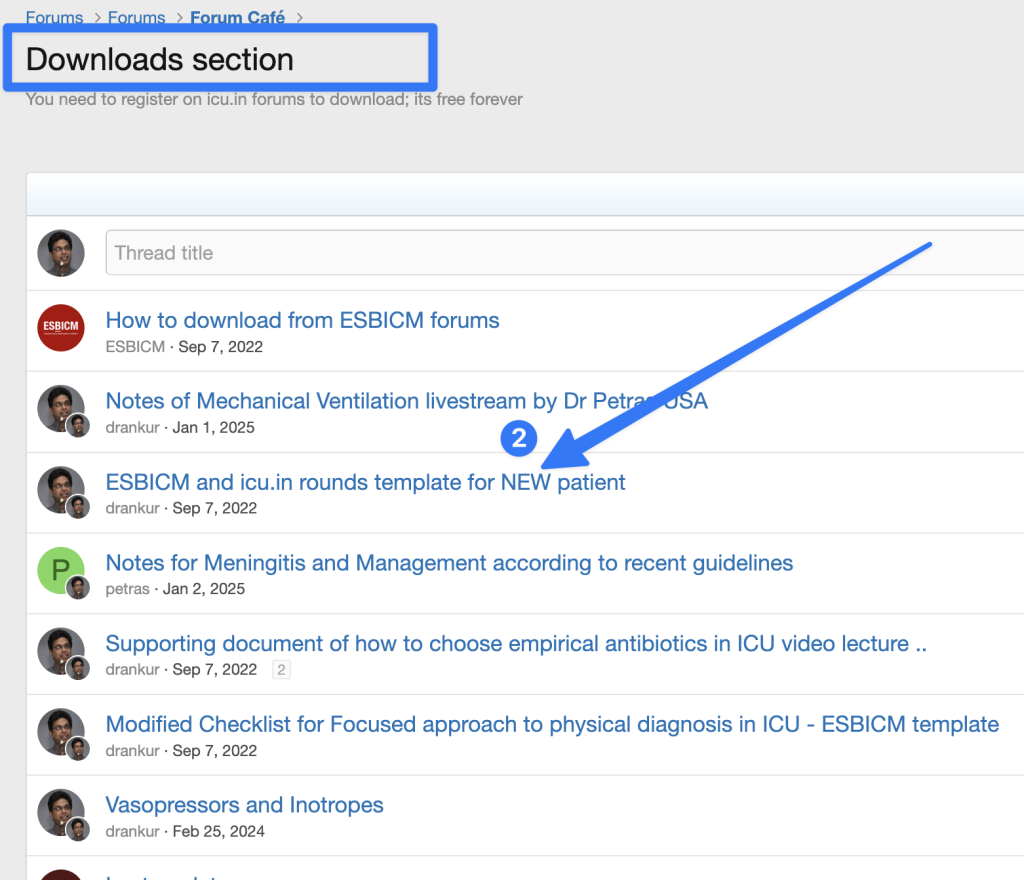Screen dimensions: 1024x880
Task: Open the Vasopressors and Inotropes thread
Action: [244, 805]
